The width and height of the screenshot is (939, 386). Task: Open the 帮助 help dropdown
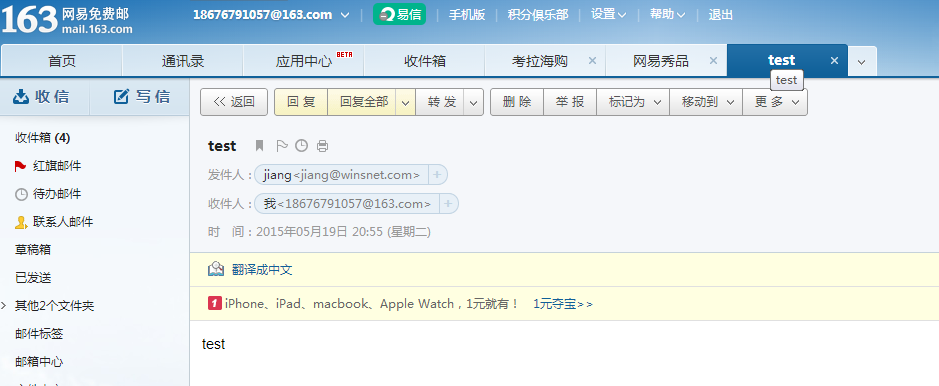pyautogui.click(x=667, y=15)
